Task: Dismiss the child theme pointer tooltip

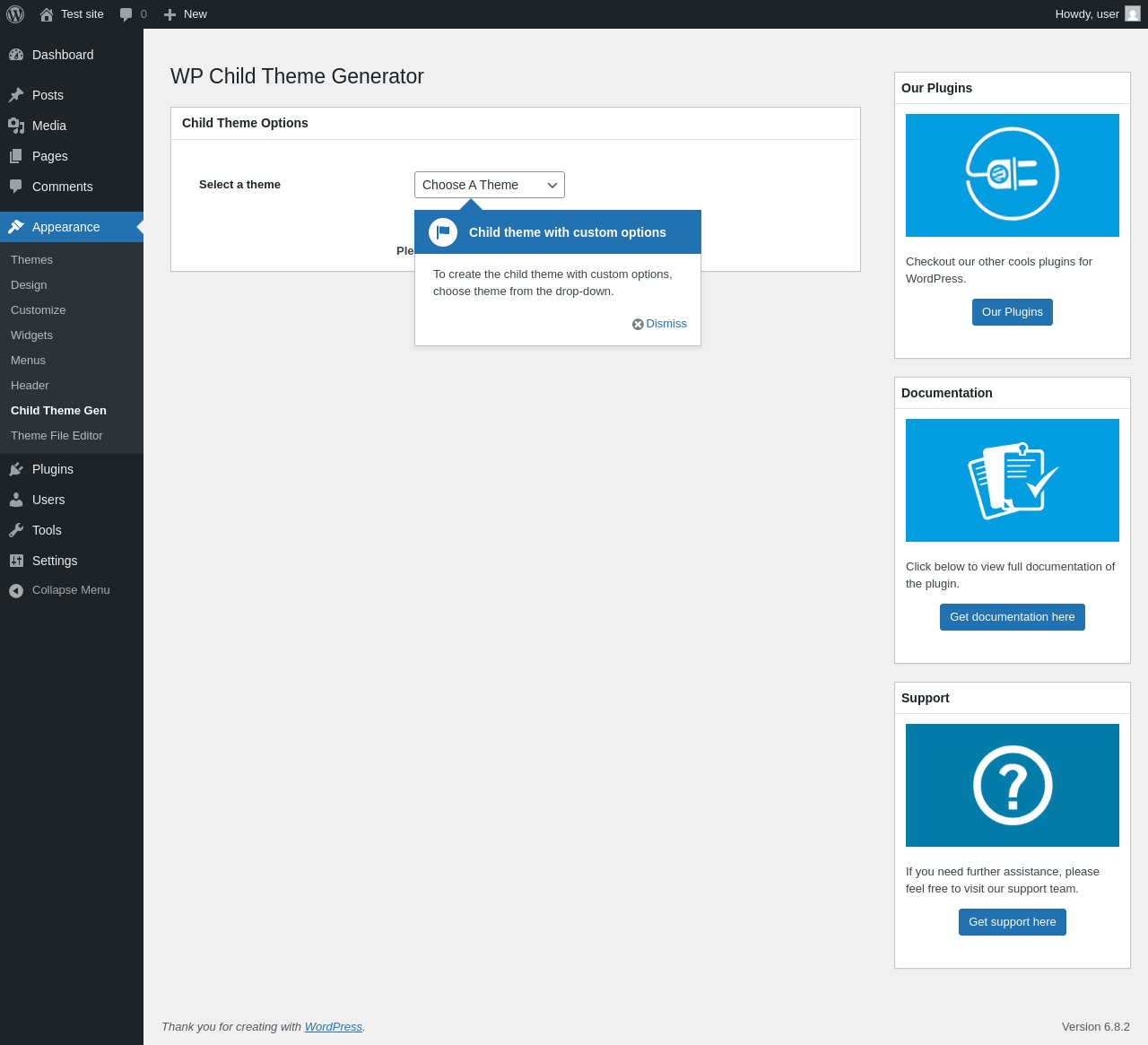Action: click(x=659, y=324)
